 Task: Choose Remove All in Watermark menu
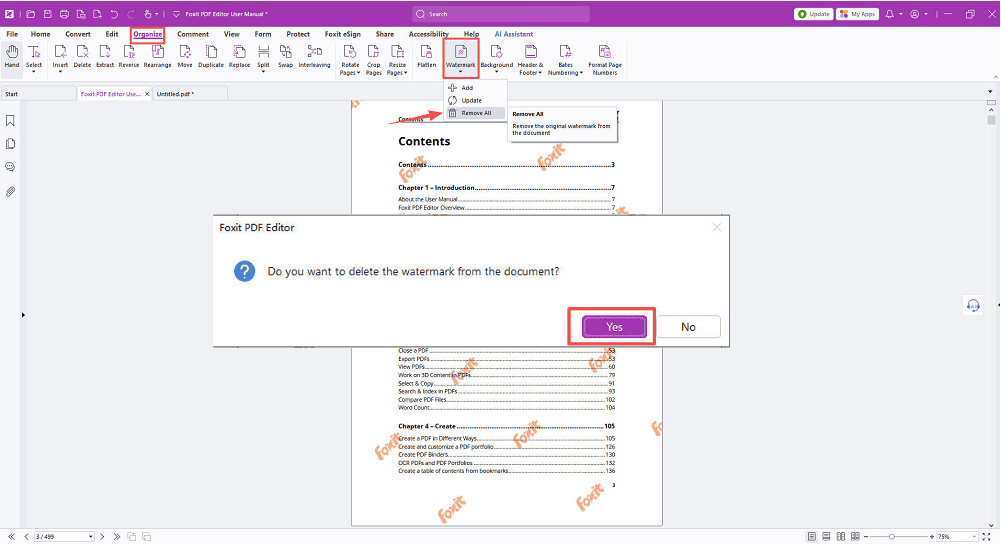point(476,113)
